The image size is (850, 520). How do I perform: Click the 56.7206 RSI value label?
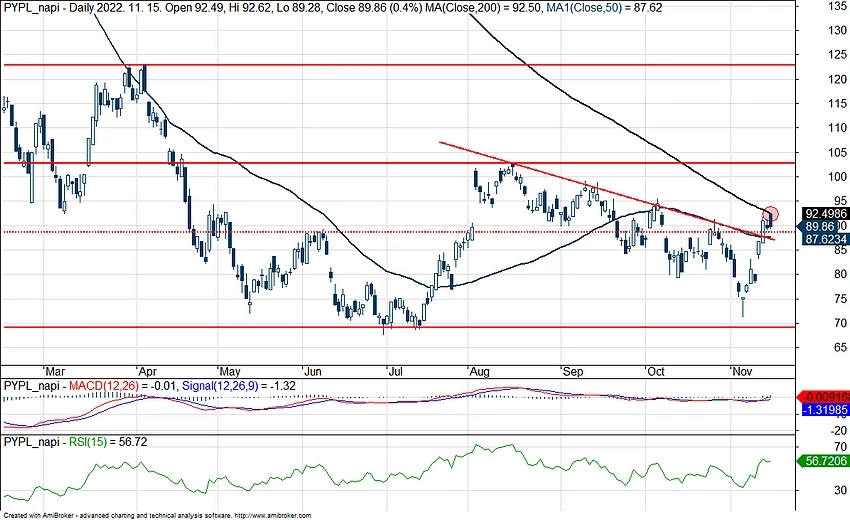tap(825, 461)
